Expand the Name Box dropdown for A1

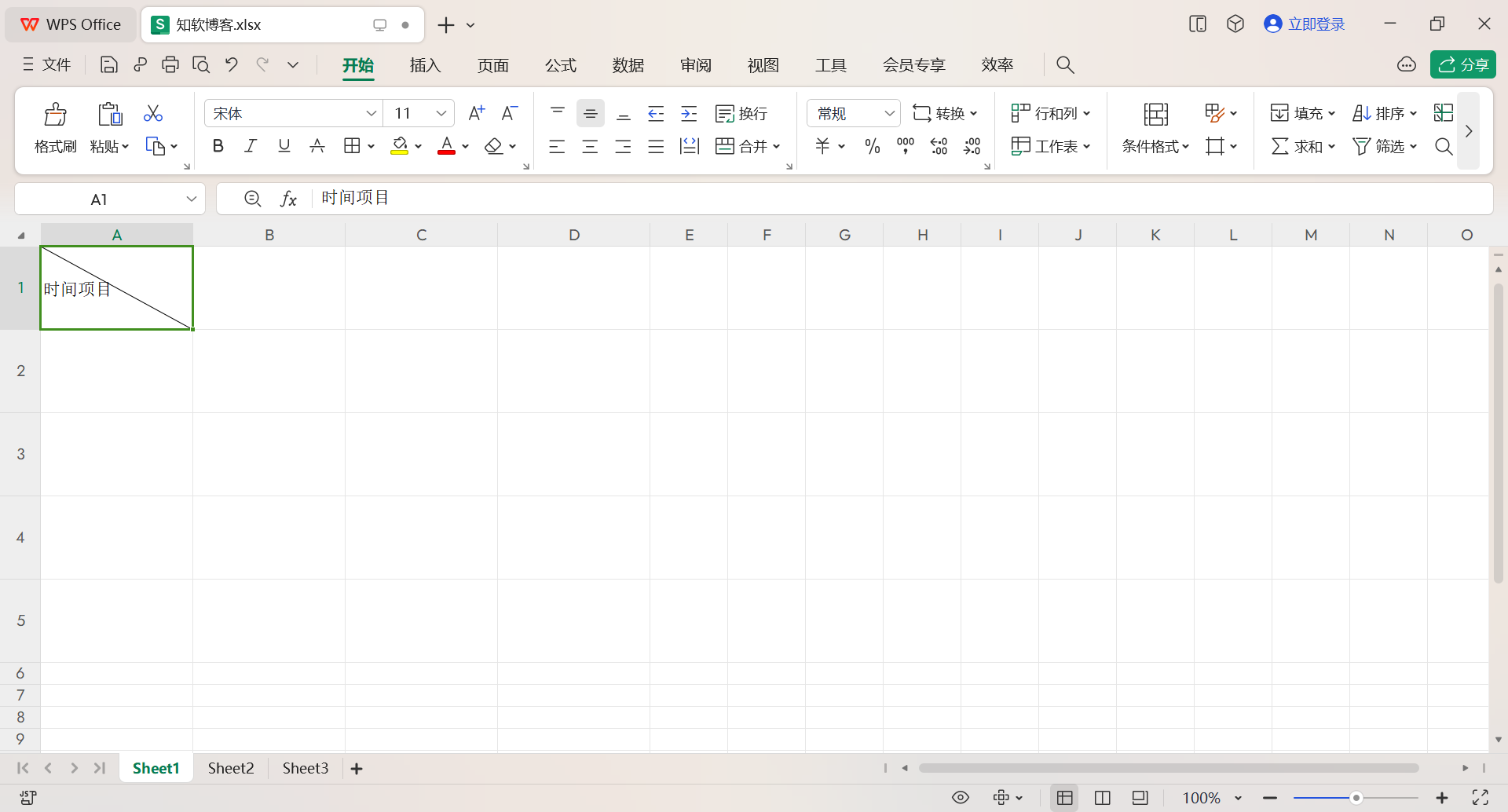191,199
